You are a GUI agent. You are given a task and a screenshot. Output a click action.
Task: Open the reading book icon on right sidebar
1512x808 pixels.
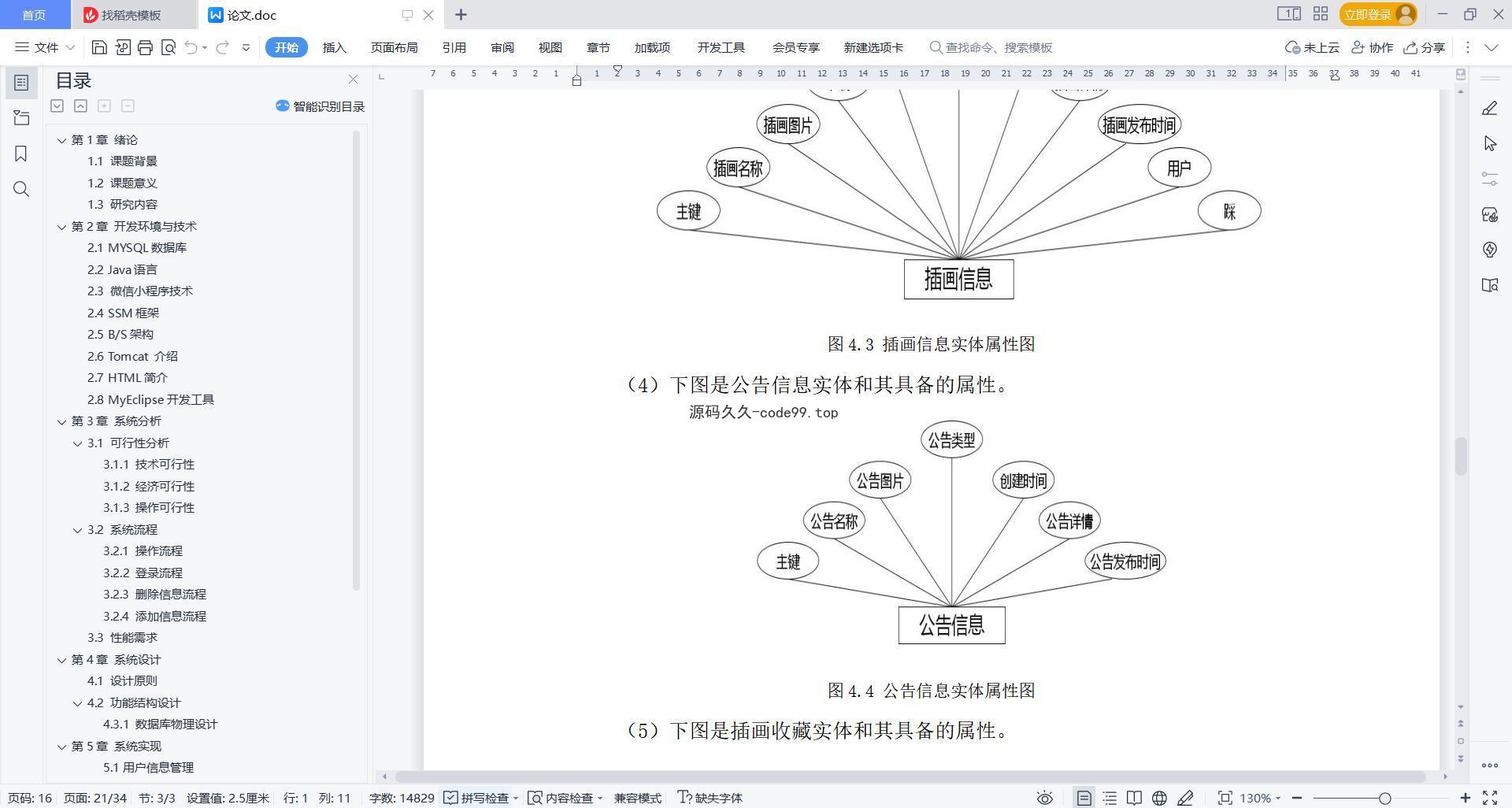tap(1489, 285)
